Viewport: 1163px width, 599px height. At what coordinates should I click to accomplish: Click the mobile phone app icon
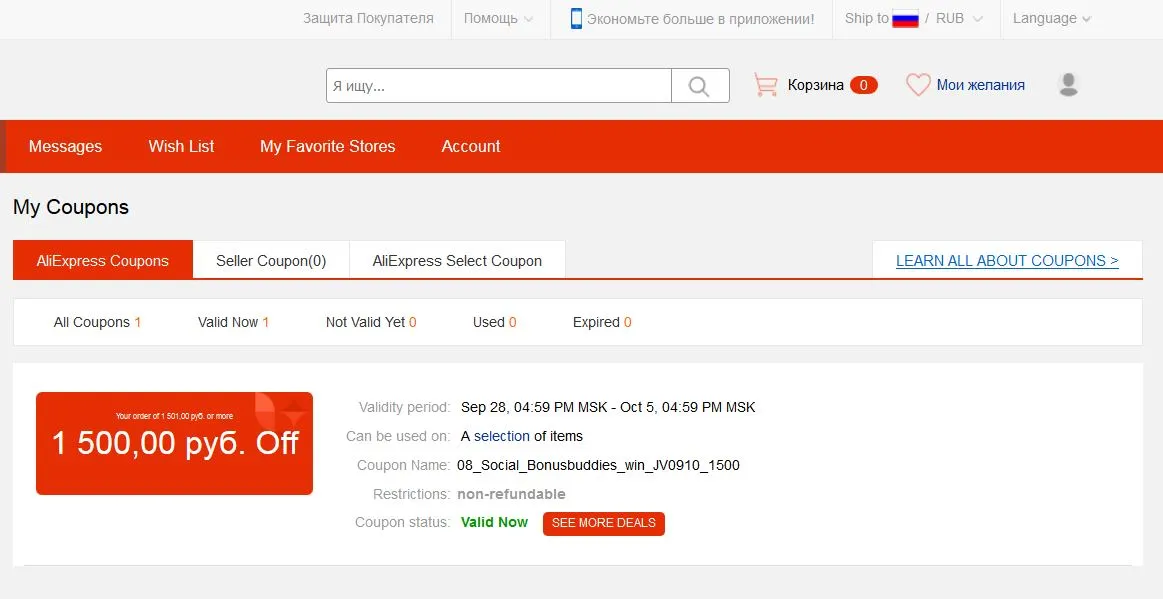coord(576,19)
